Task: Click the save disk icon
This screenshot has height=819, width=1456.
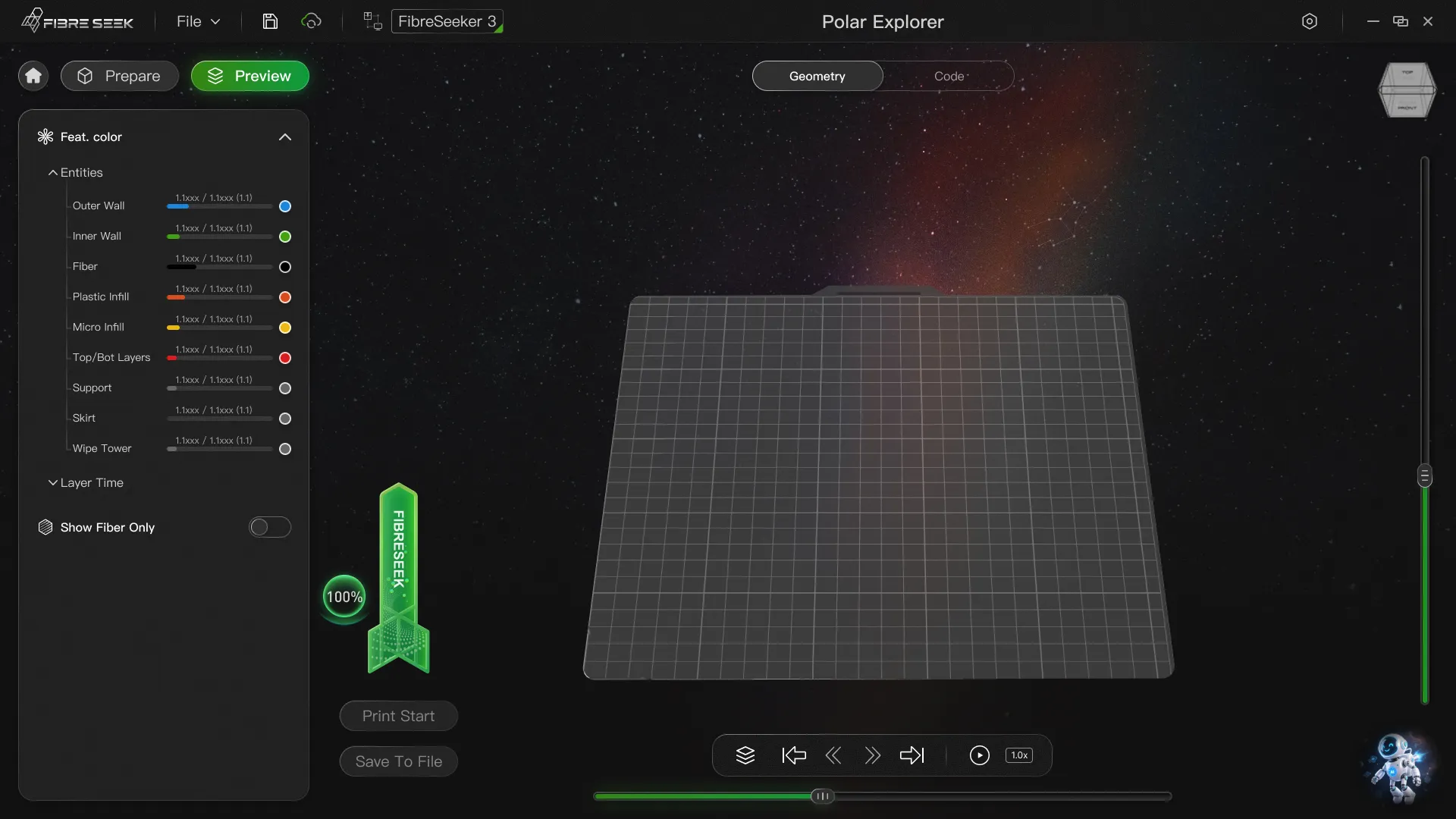Action: coord(270,21)
